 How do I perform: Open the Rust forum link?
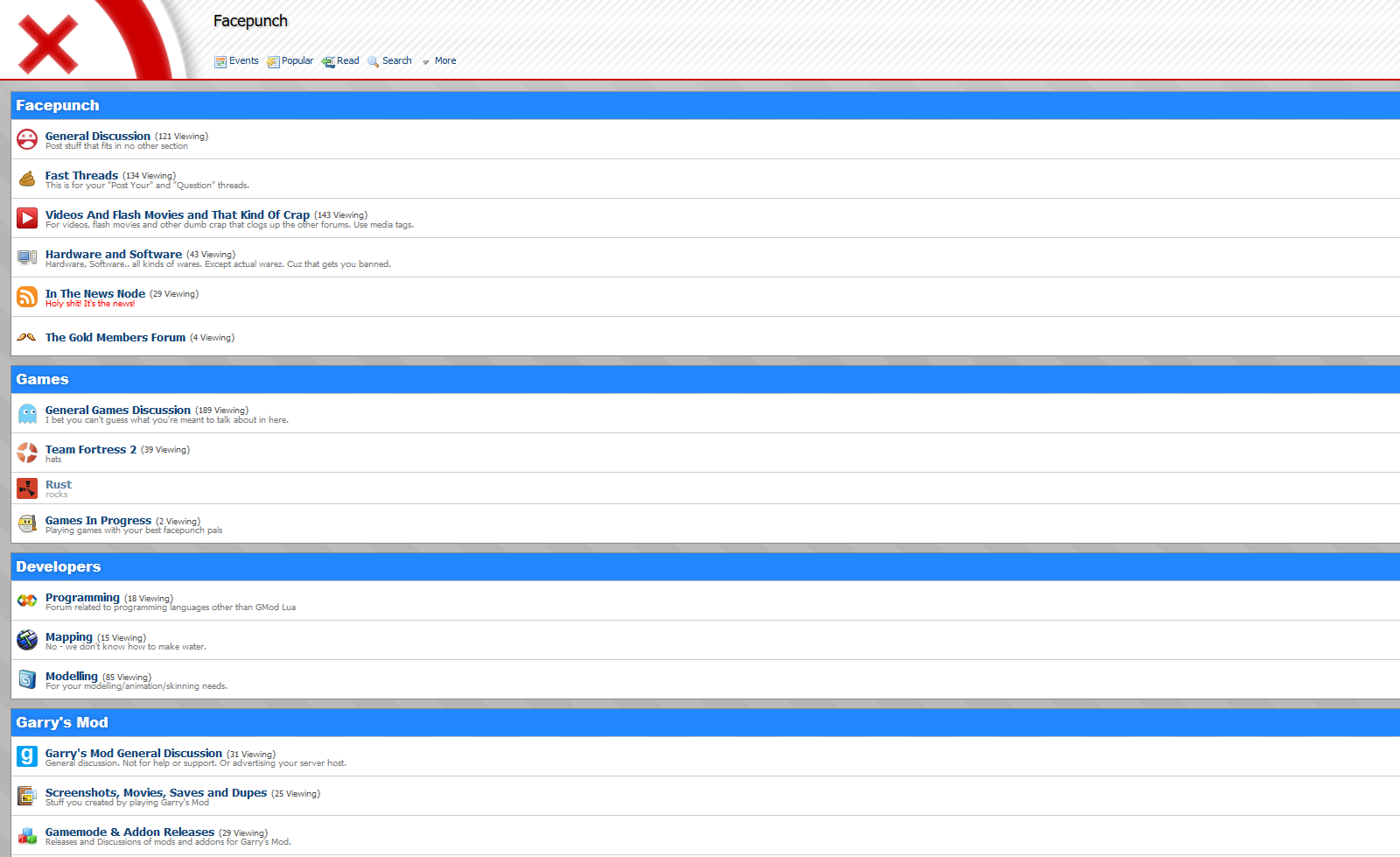tap(59, 484)
